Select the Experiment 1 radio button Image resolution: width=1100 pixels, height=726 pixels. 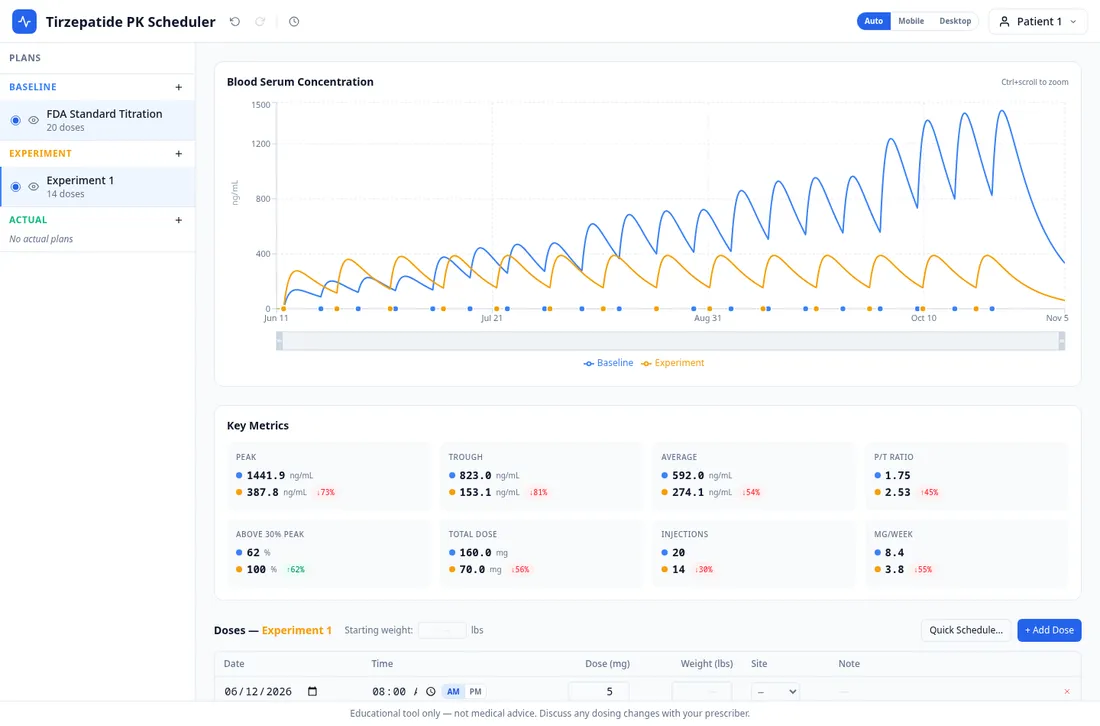point(15,187)
